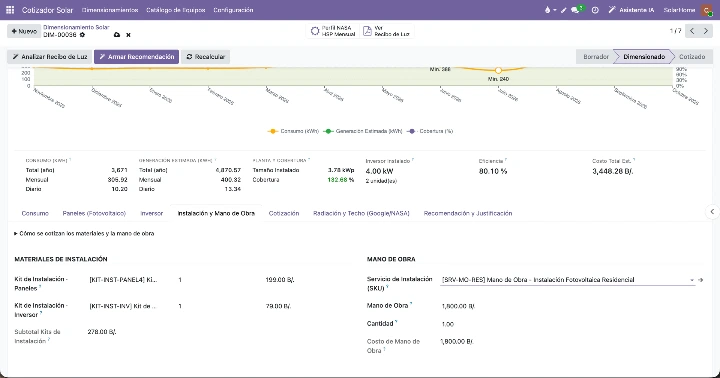Click the Mano de Obra 1,800.00 value
The height and width of the screenshot is (378, 720).
(x=458, y=306)
